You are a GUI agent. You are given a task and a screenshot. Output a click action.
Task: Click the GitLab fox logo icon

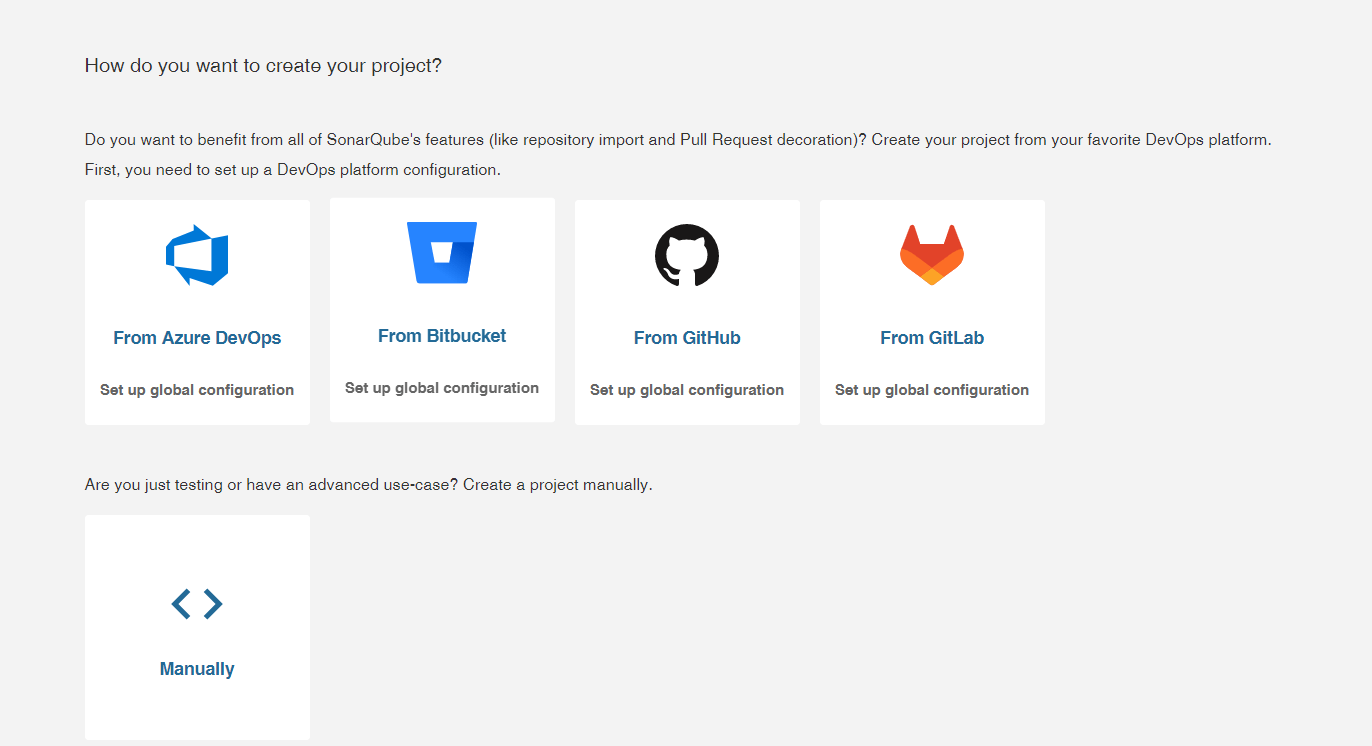(x=932, y=255)
